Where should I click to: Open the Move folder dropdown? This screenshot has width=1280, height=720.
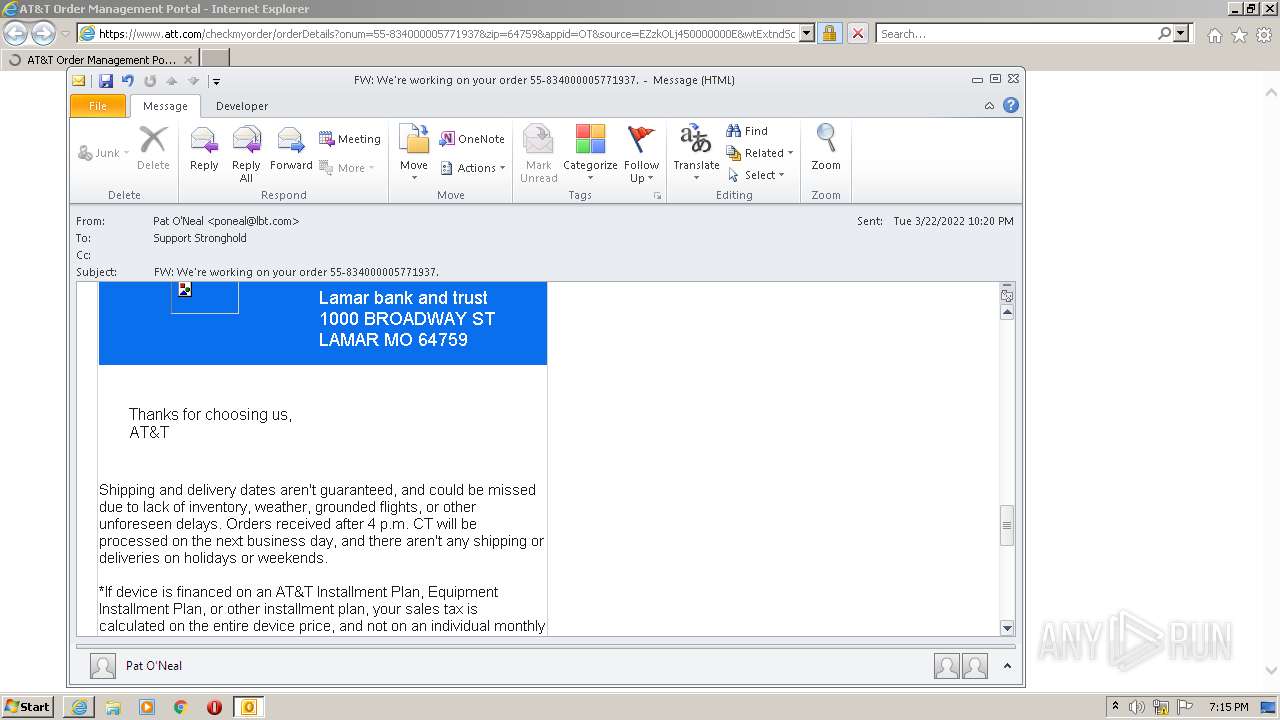414,152
